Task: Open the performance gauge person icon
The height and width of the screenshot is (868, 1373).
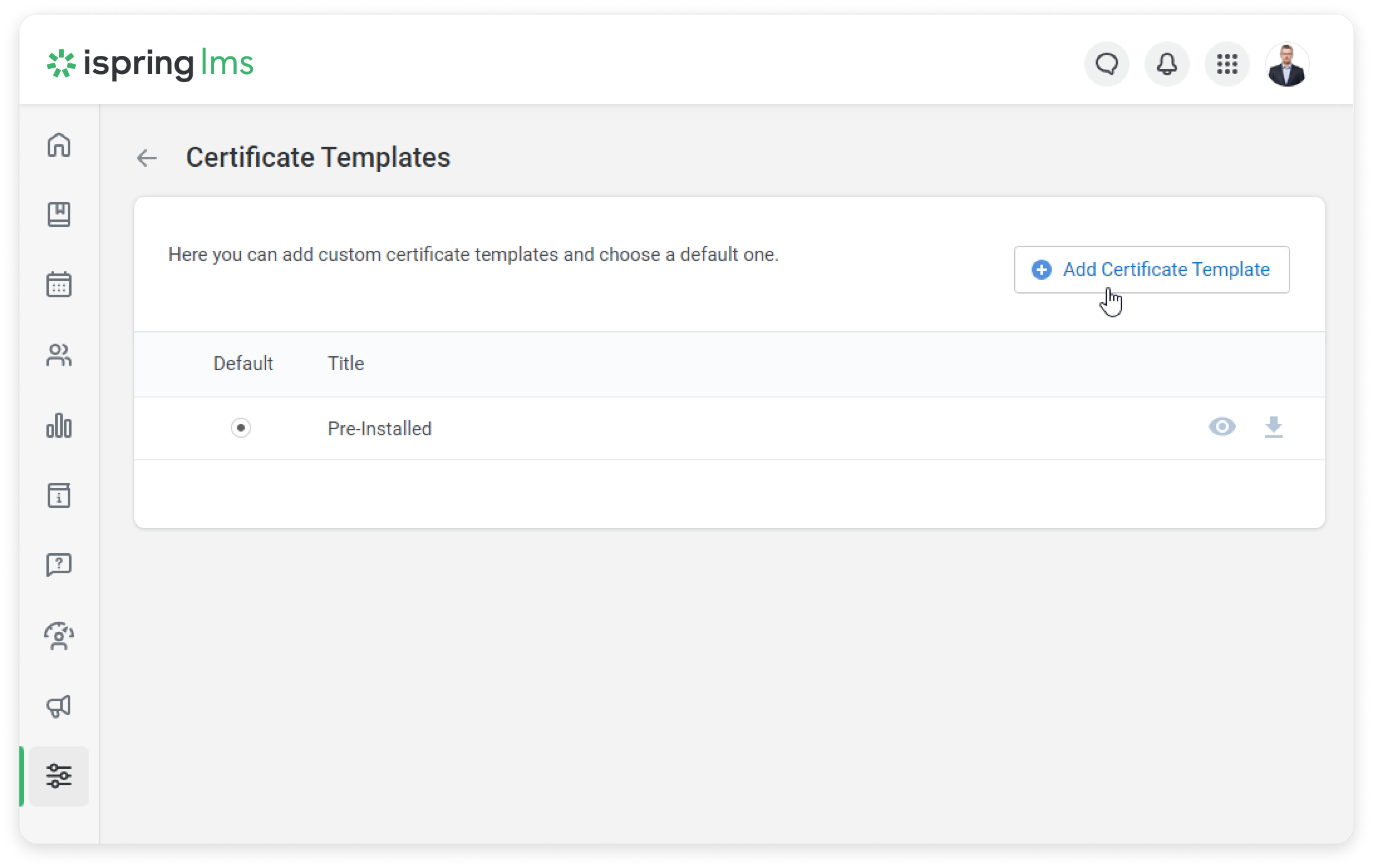Action: 59,636
